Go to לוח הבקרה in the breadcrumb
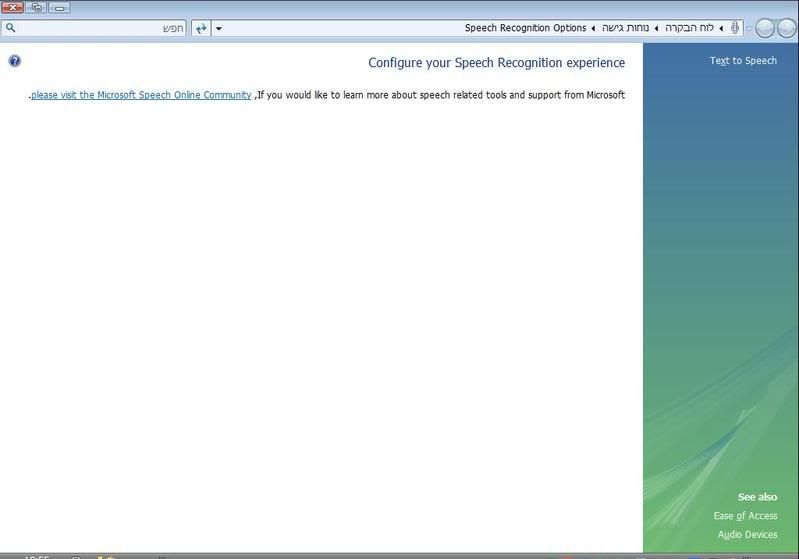The image size is (799, 559). pos(689,28)
